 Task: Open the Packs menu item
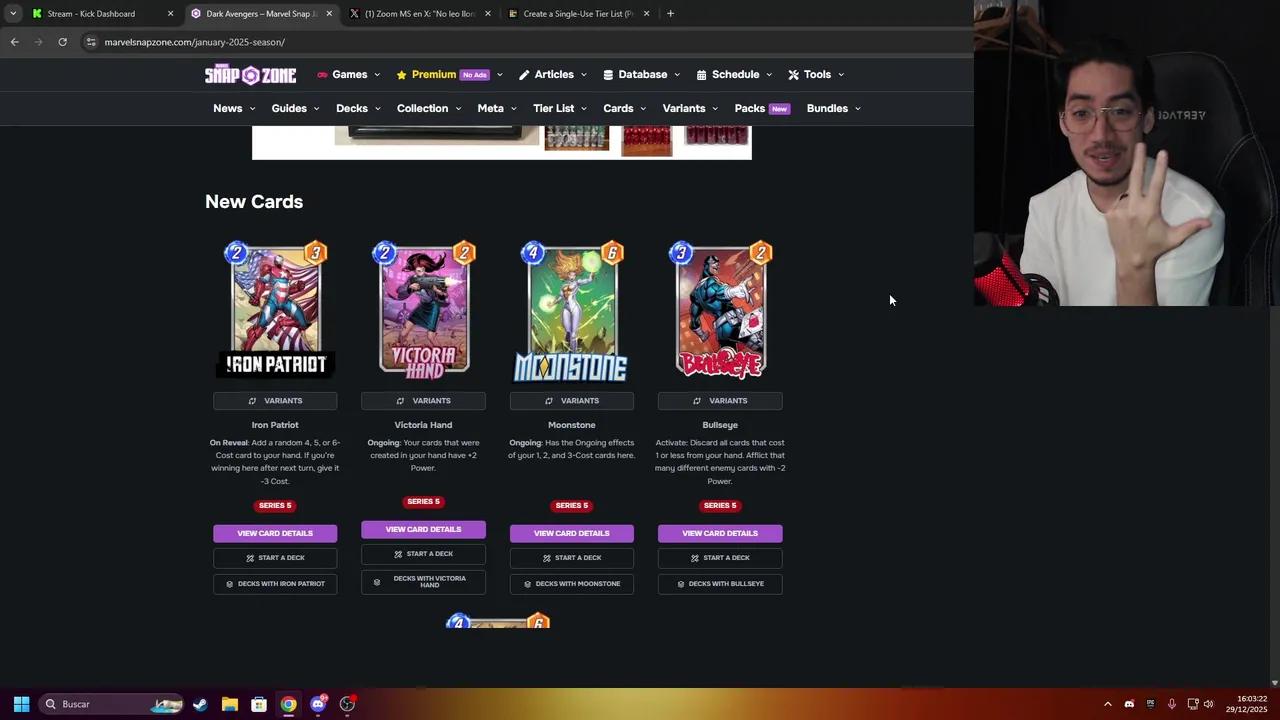(x=762, y=108)
